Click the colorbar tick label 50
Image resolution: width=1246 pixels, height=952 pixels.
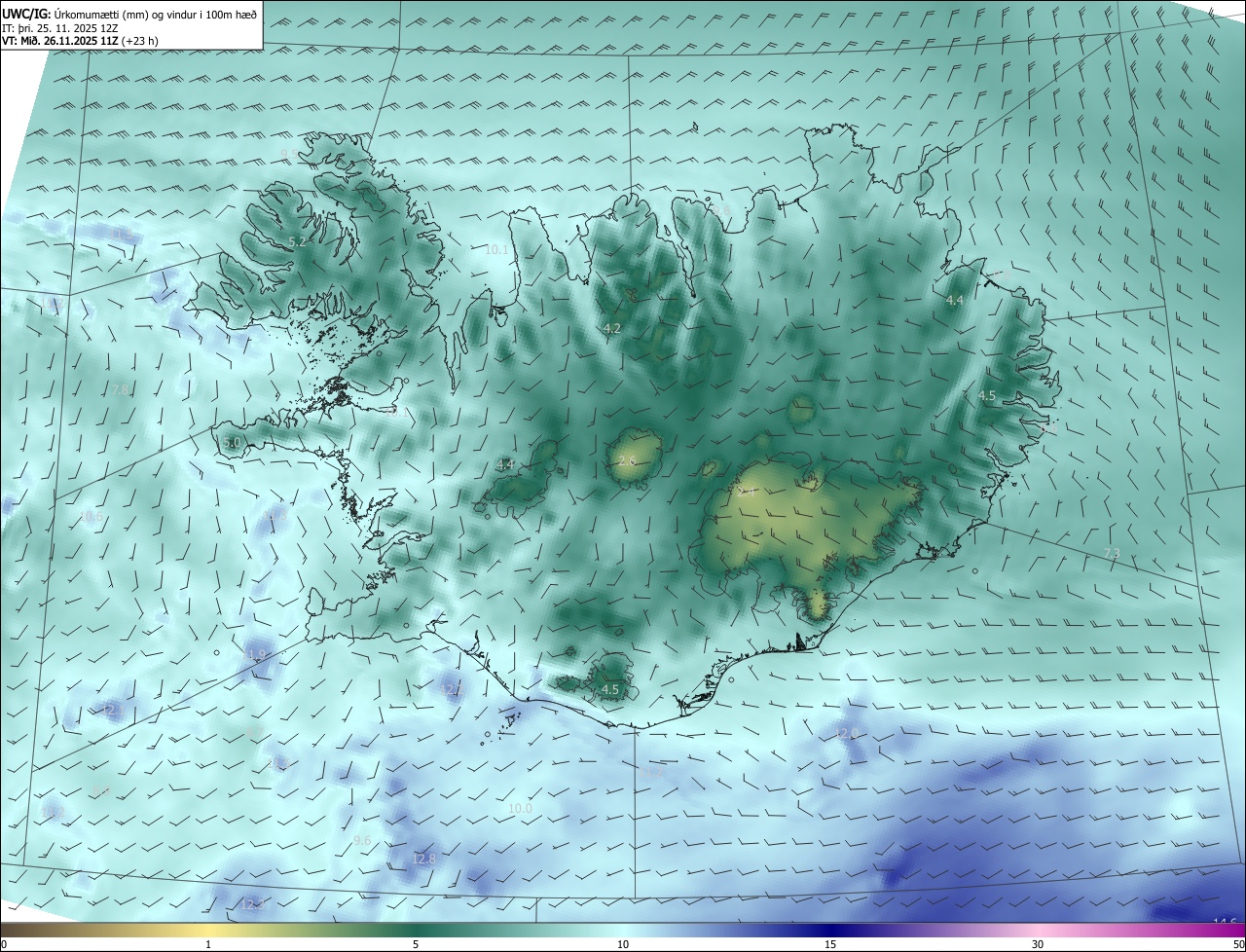1238,945
